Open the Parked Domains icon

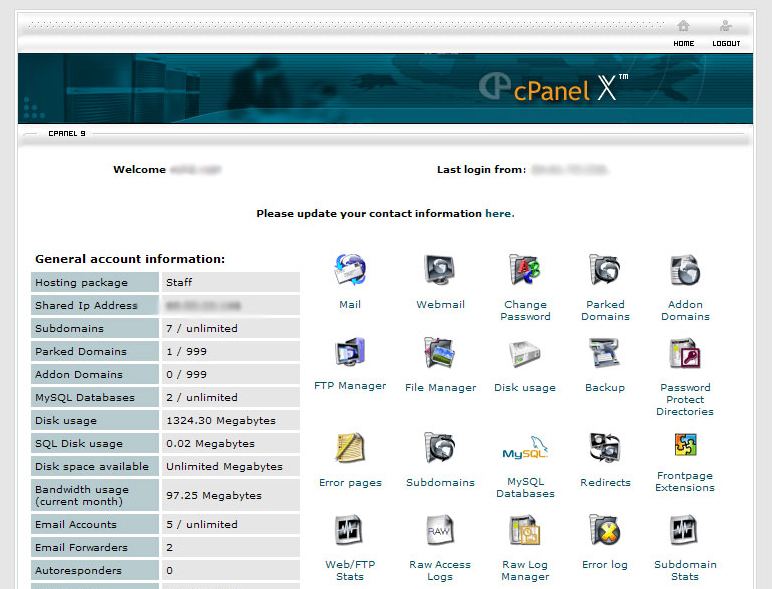[605, 271]
